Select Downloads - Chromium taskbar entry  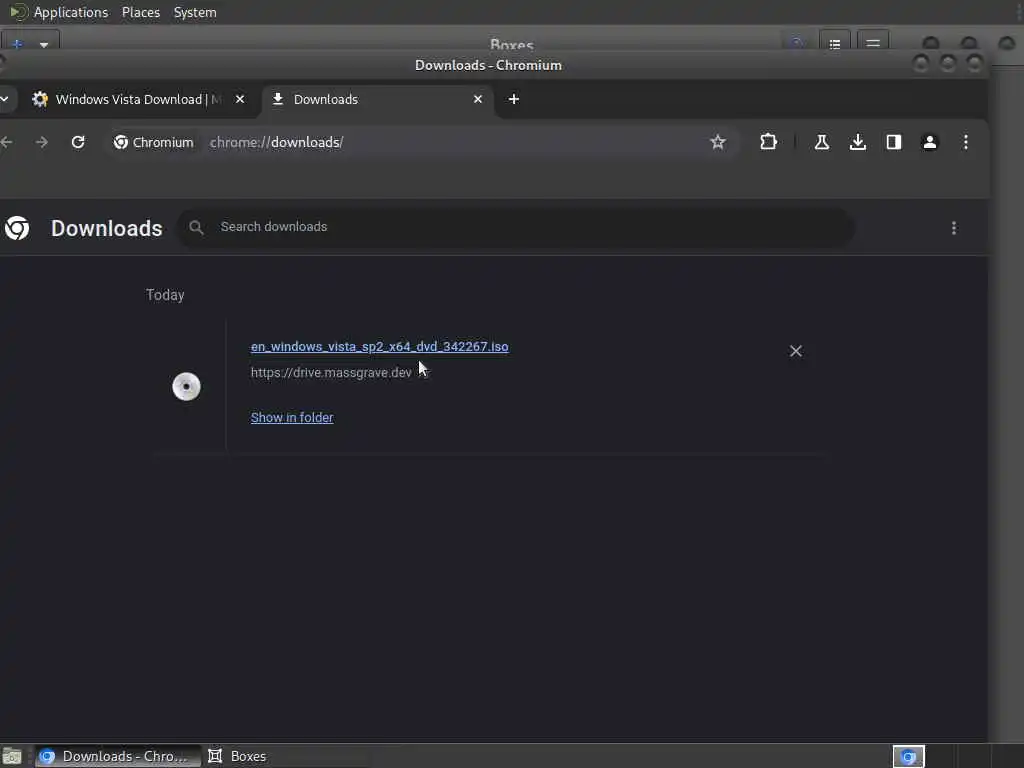[x=118, y=756]
